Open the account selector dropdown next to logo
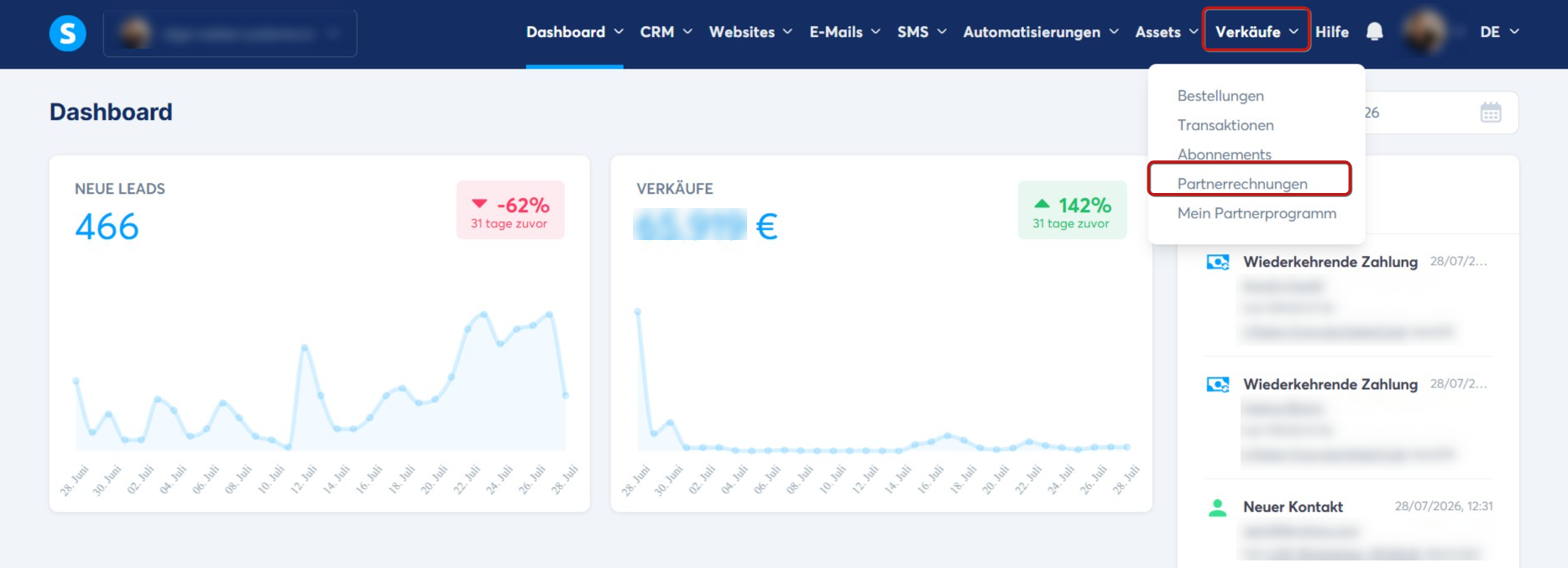Image resolution: width=1568 pixels, height=568 pixels. (x=230, y=34)
